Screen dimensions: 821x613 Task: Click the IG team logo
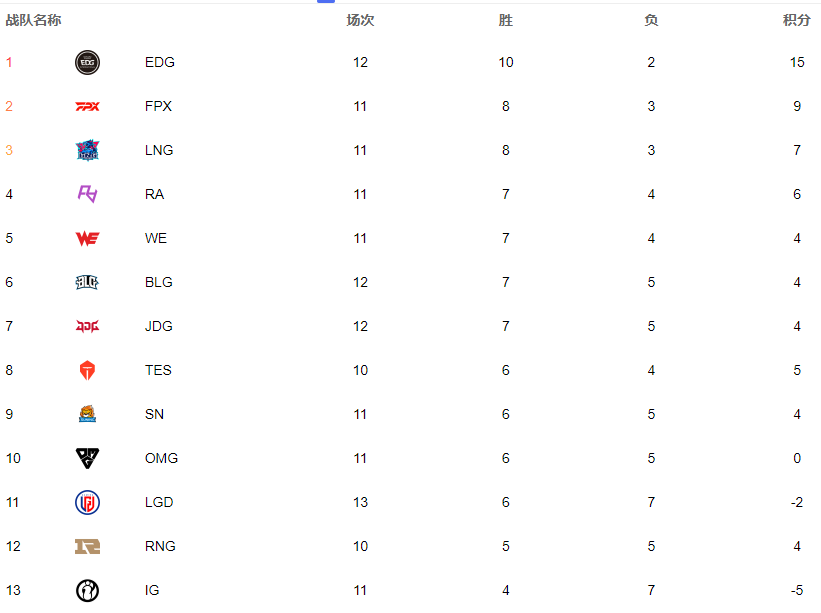(87, 590)
